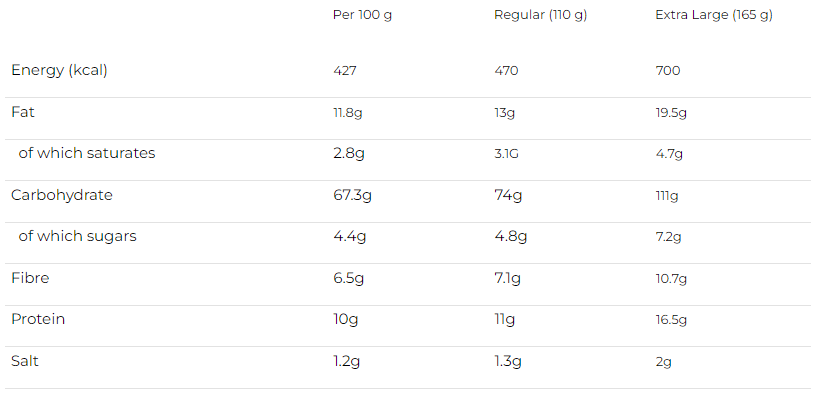Click the 'Extra Large (165 g)' header
The width and height of the screenshot is (817, 393).
[714, 16]
